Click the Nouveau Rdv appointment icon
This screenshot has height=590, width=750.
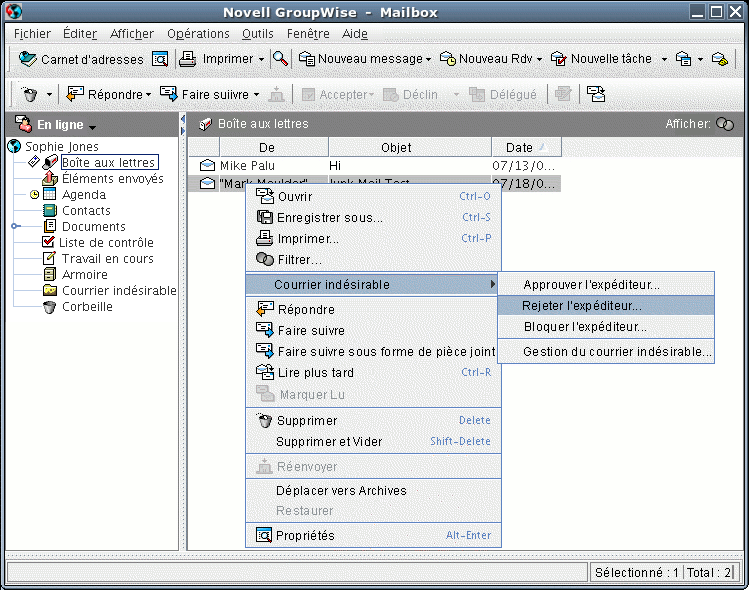point(448,59)
